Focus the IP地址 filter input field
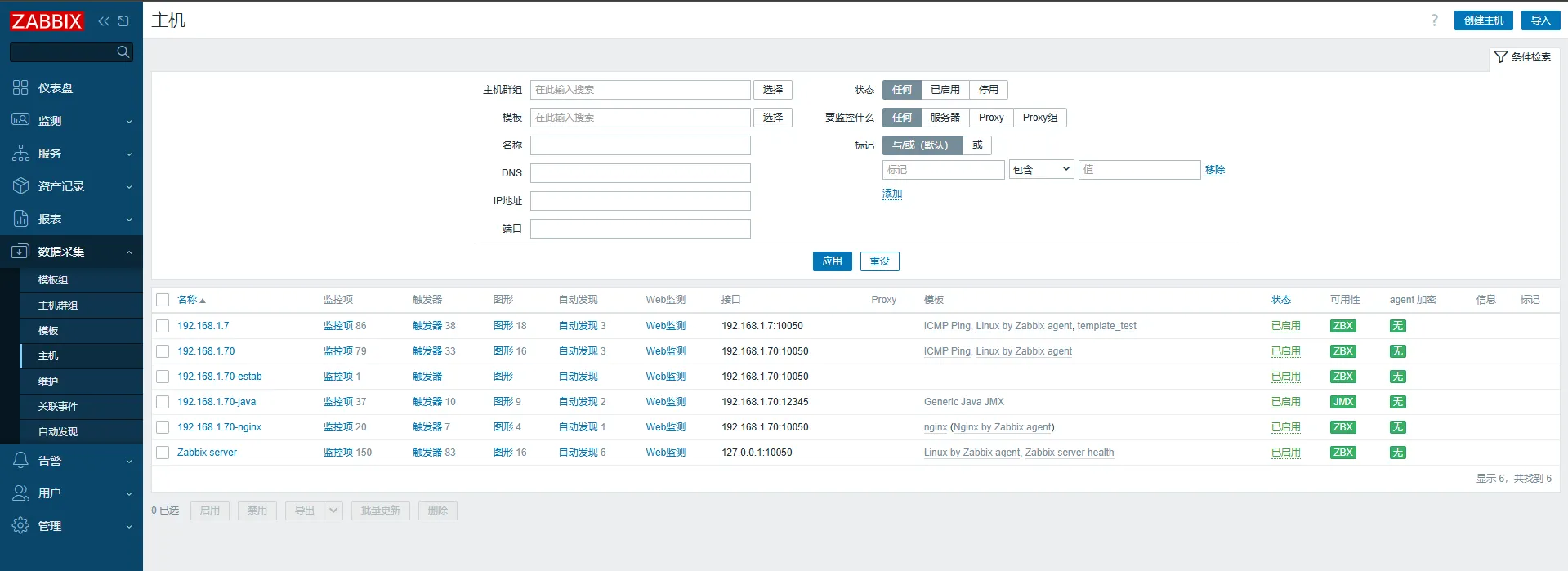The width and height of the screenshot is (1568, 571). [641, 201]
